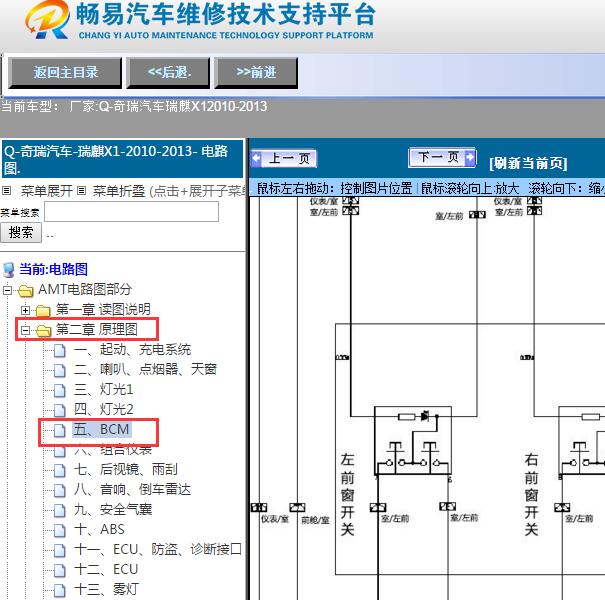The width and height of the screenshot is (605, 600).
Task: Open the 四、灯光2 diagram
Action: [x=103, y=409]
